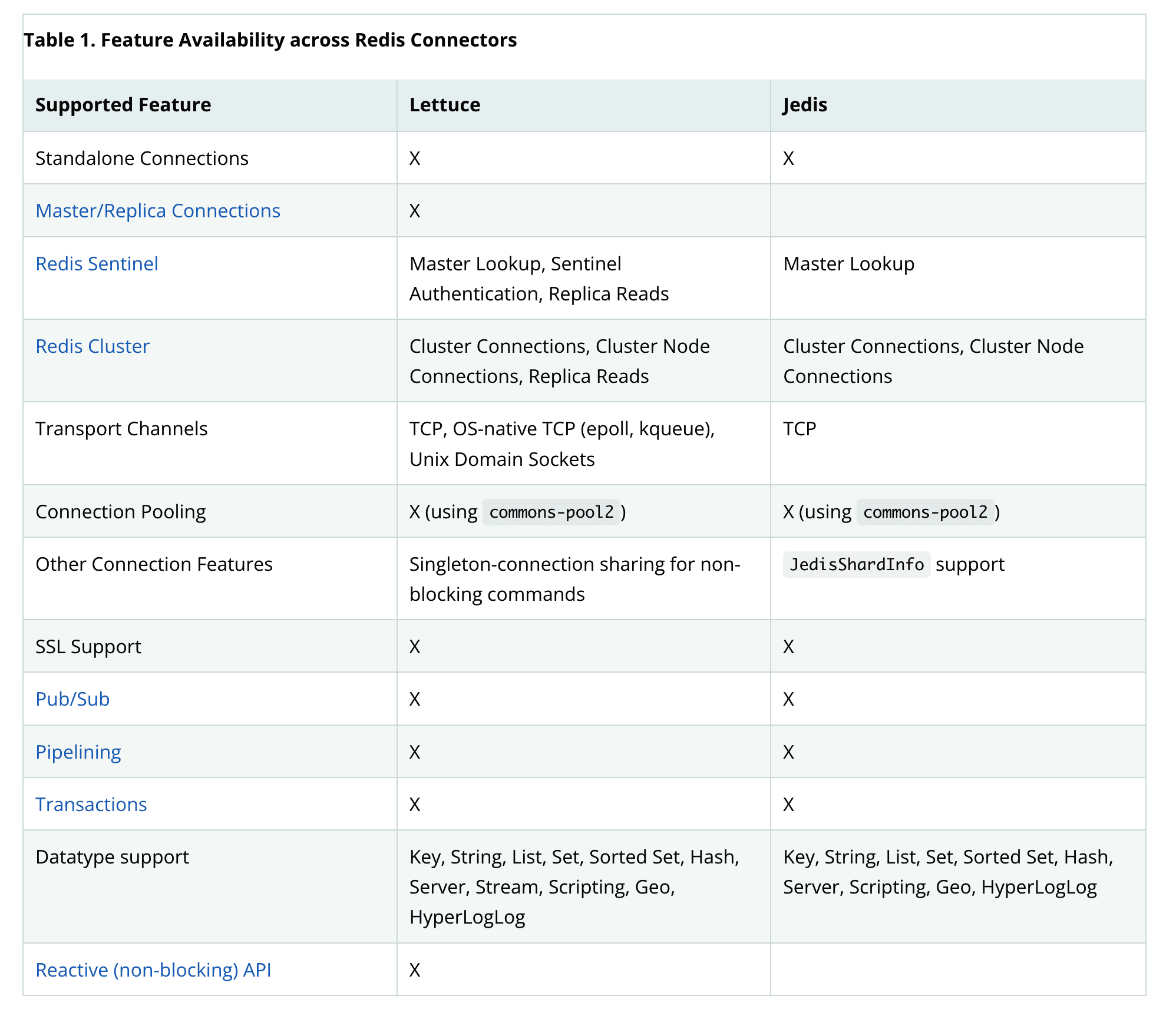Click the SSL Support row label
Screen dimensions: 1176x1019
pos(88,647)
